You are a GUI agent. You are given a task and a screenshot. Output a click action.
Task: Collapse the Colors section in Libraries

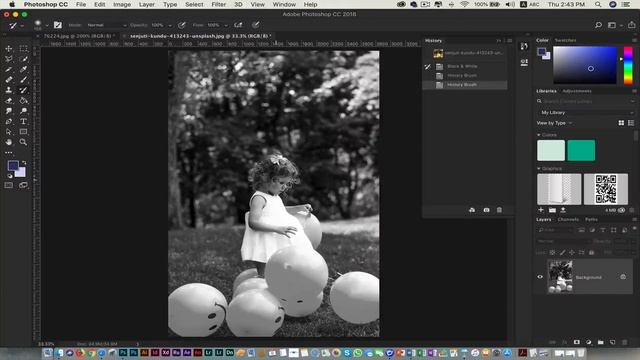[538, 135]
